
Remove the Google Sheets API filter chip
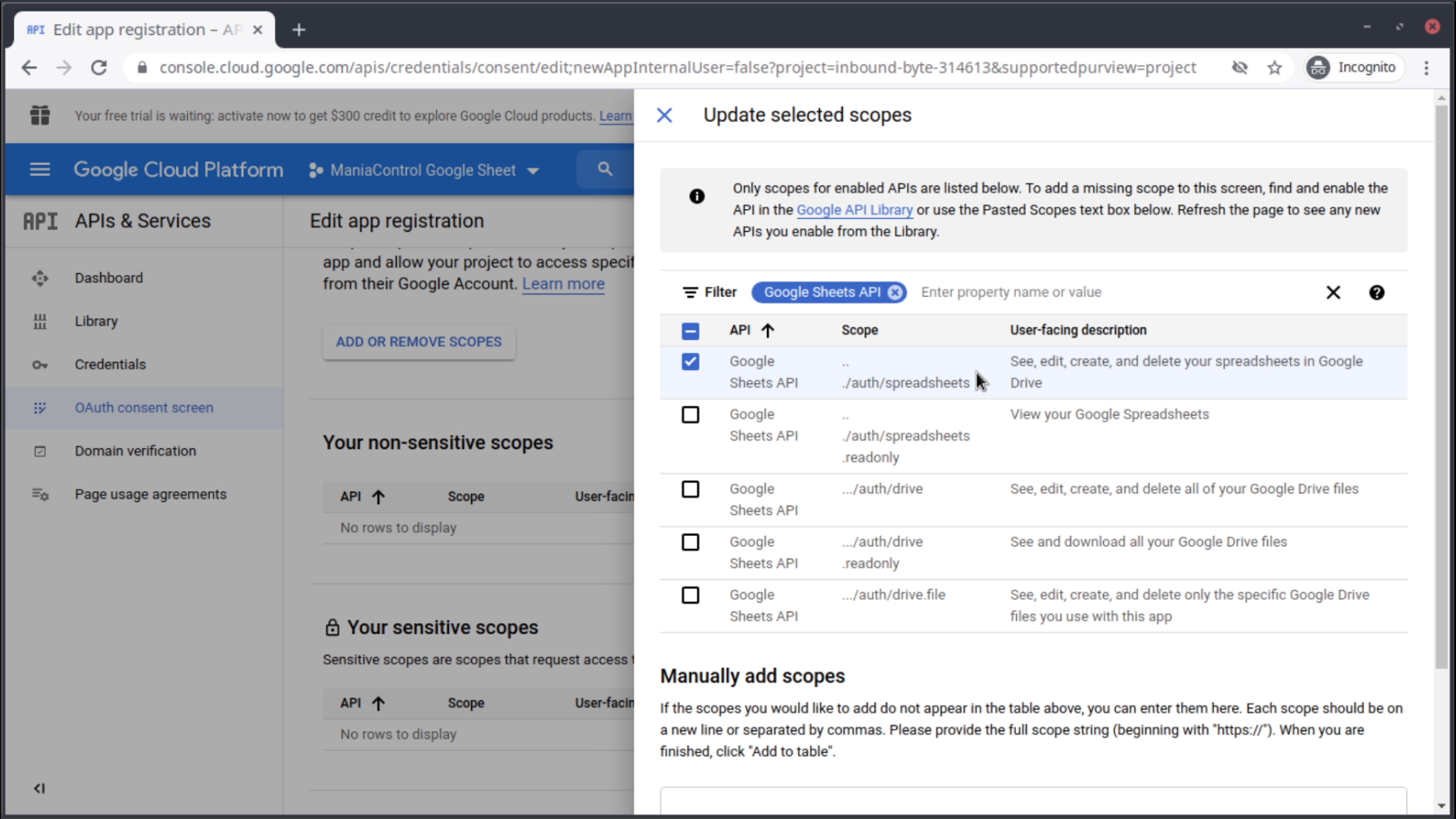(895, 292)
